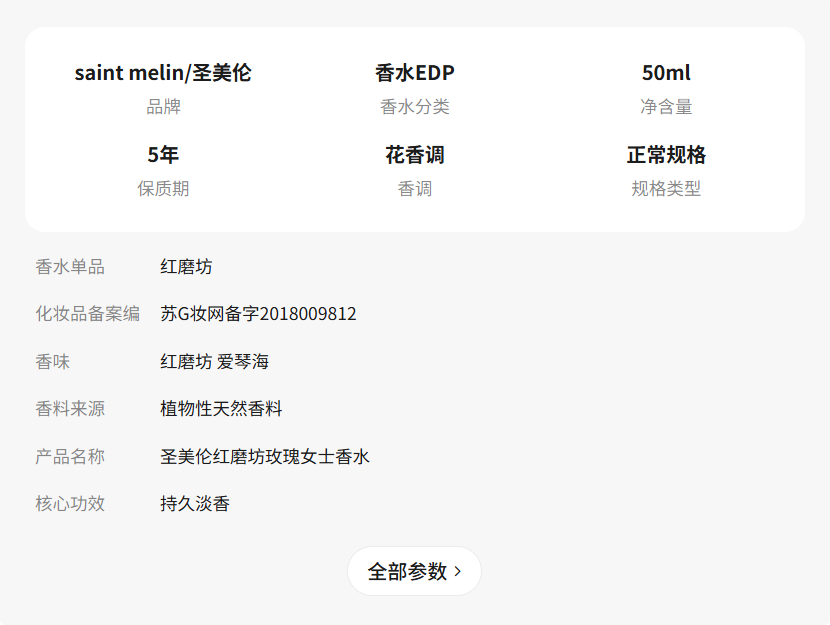Select the 持久淡香 core effect value

pyautogui.click(x=195, y=504)
